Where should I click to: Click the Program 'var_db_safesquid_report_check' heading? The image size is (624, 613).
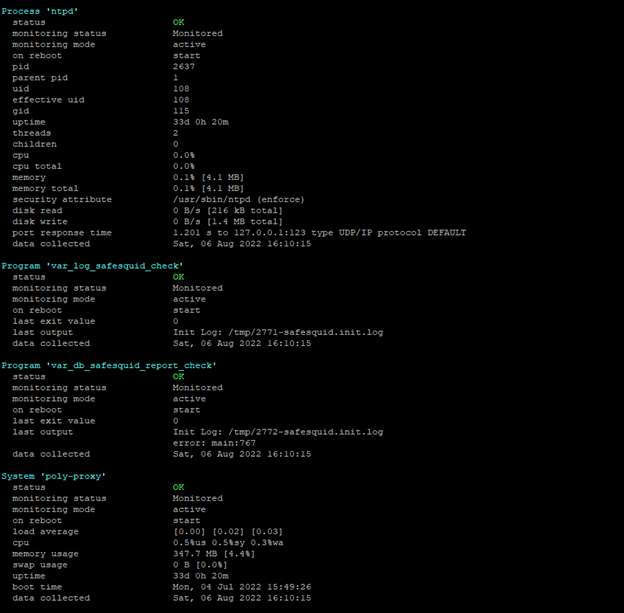(109, 365)
